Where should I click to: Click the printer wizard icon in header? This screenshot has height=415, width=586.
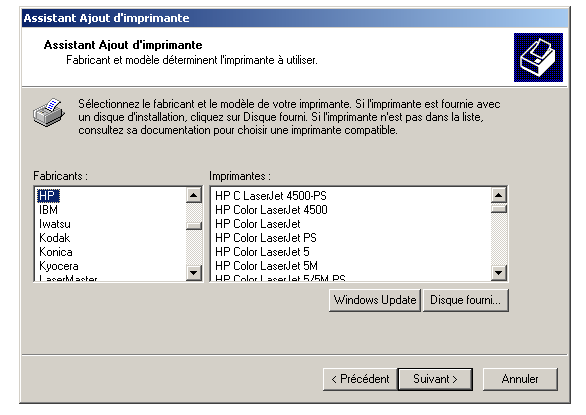pyautogui.click(x=538, y=57)
